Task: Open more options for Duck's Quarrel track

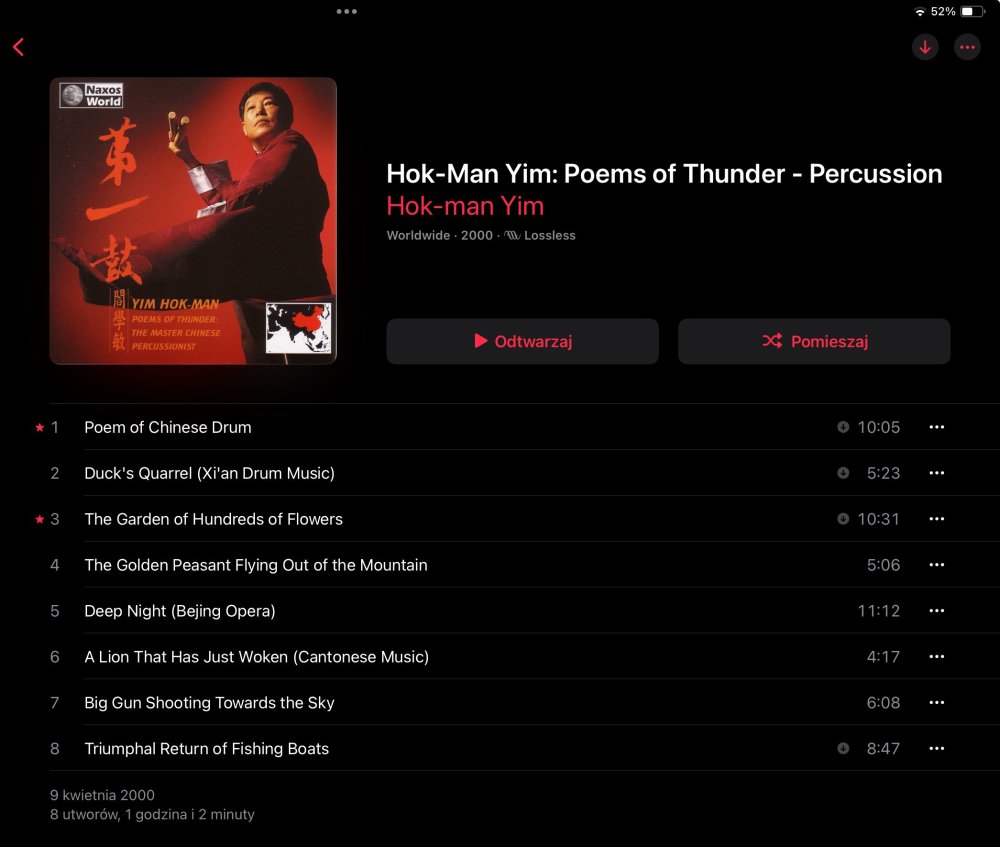Action: 936,473
